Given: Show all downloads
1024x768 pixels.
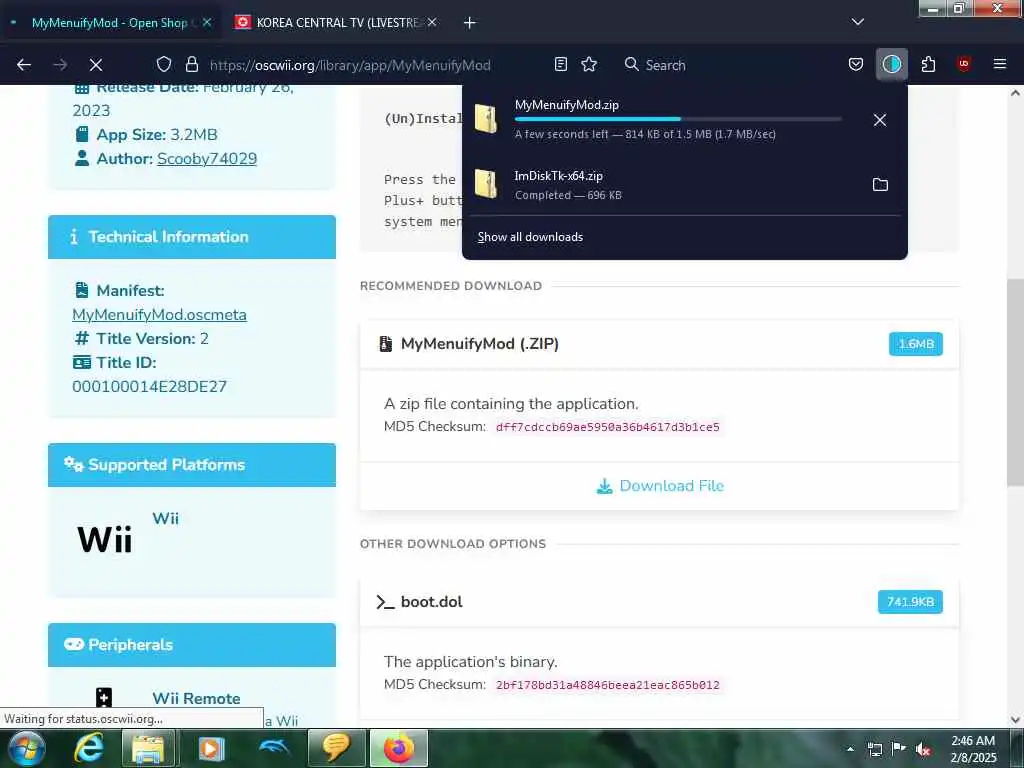Looking at the screenshot, I should click(x=530, y=237).
